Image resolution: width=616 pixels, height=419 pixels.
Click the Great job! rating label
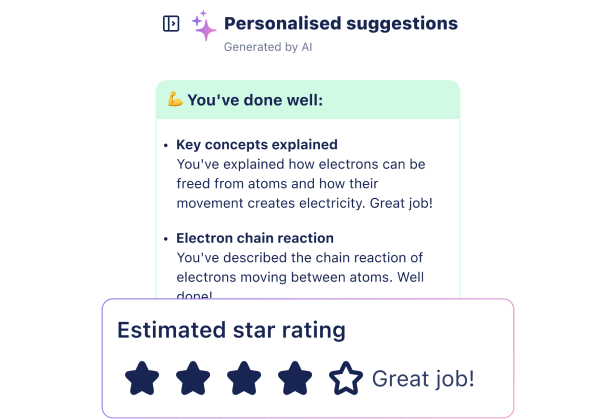423,379
